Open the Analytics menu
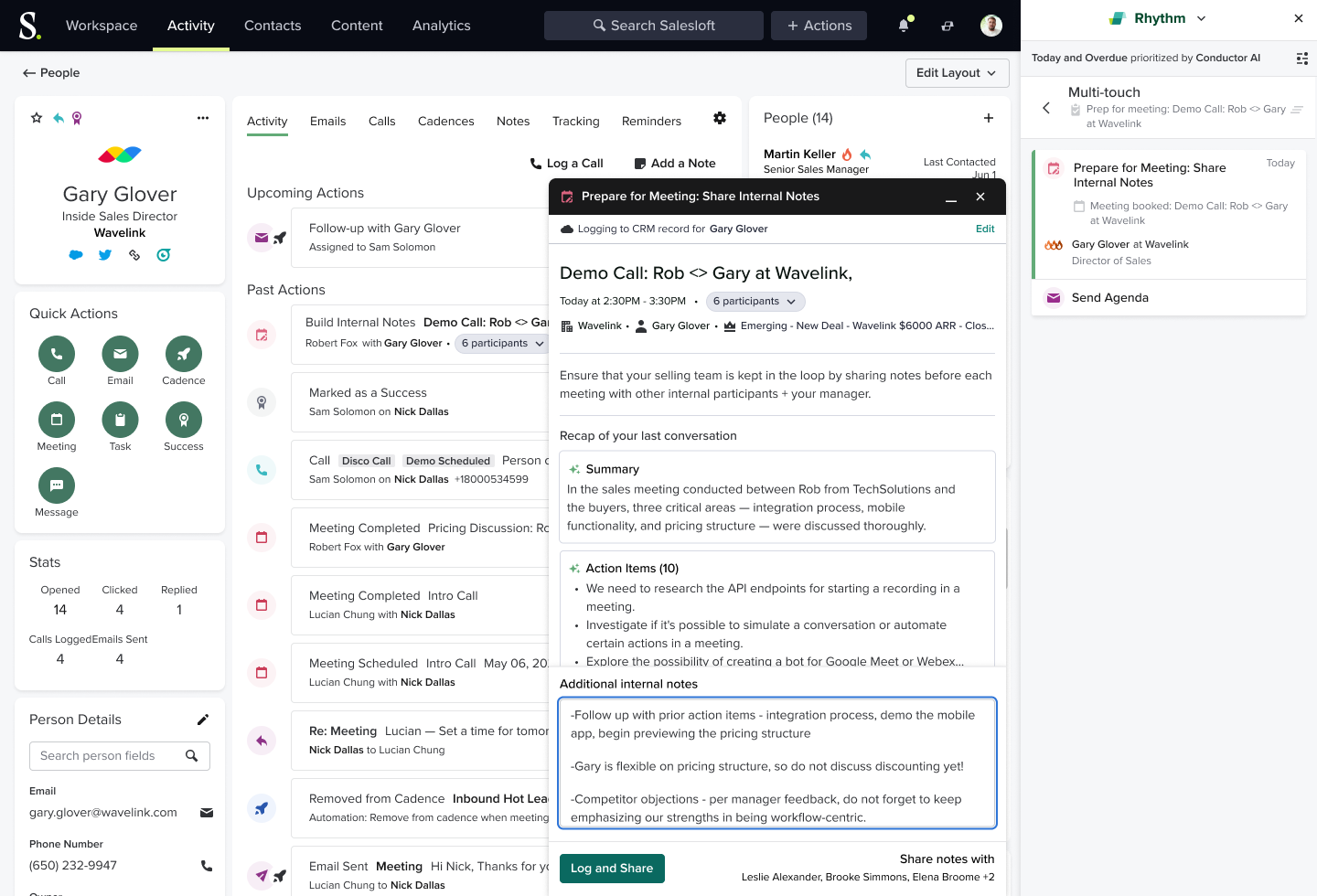 pos(441,26)
